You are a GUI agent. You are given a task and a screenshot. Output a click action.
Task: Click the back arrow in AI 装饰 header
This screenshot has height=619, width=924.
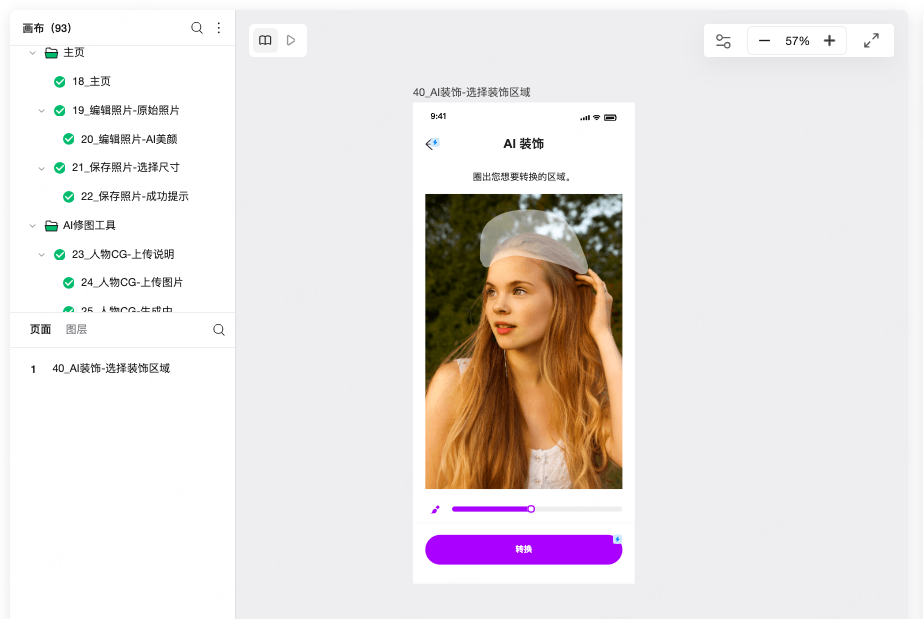pyautogui.click(x=431, y=144)
